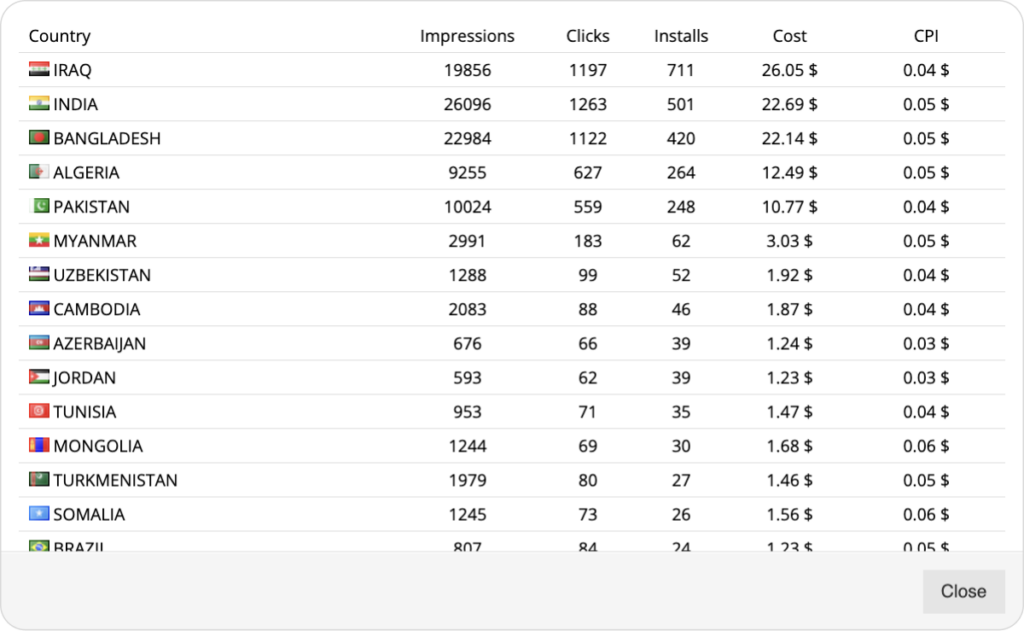Select the UZBEKISTAN country name
1024x631 pixels.
(x=102, y=275)
